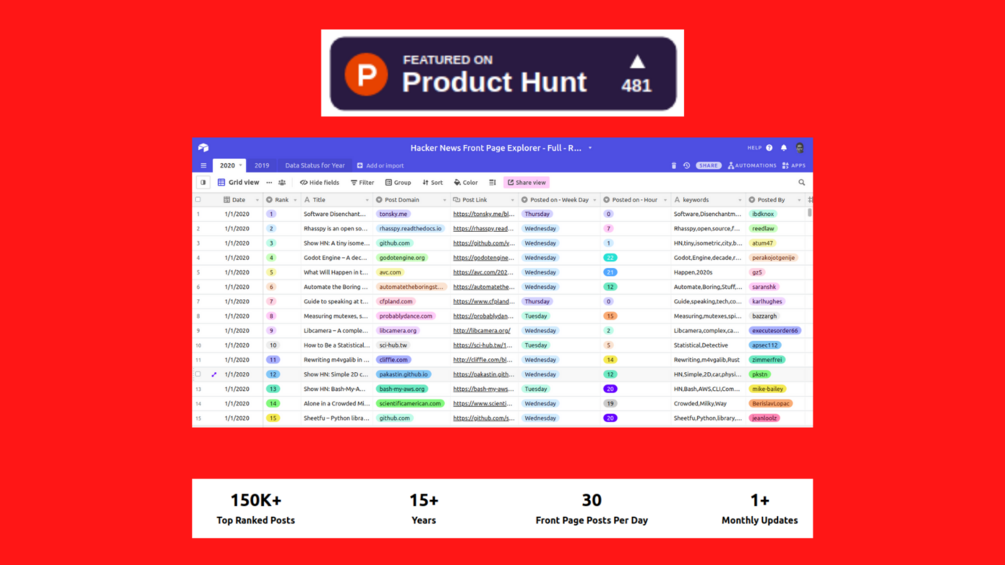
Task: Tick the select-all checkbox in the header row
Action: point(198,200)
